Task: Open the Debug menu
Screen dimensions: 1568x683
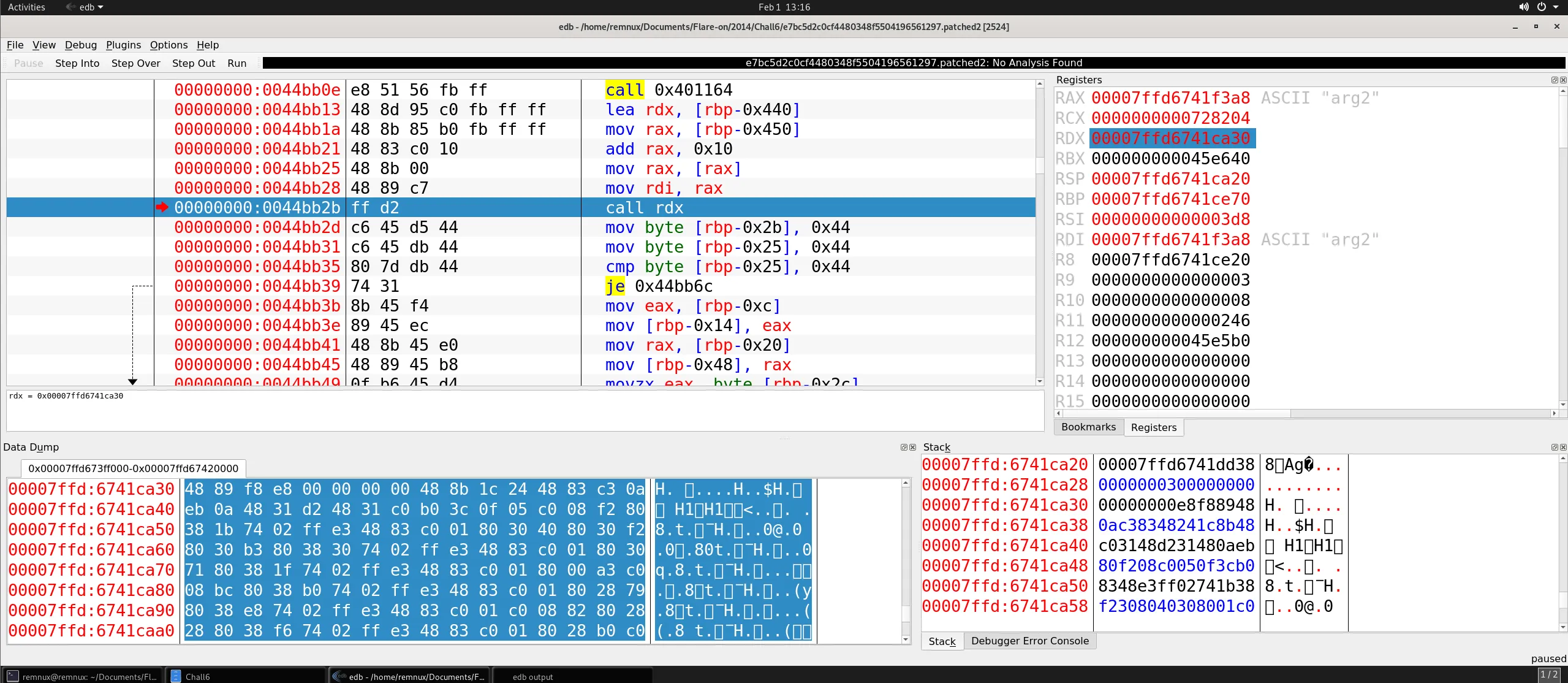Action: pyautogui.click(x=80, y=45)
